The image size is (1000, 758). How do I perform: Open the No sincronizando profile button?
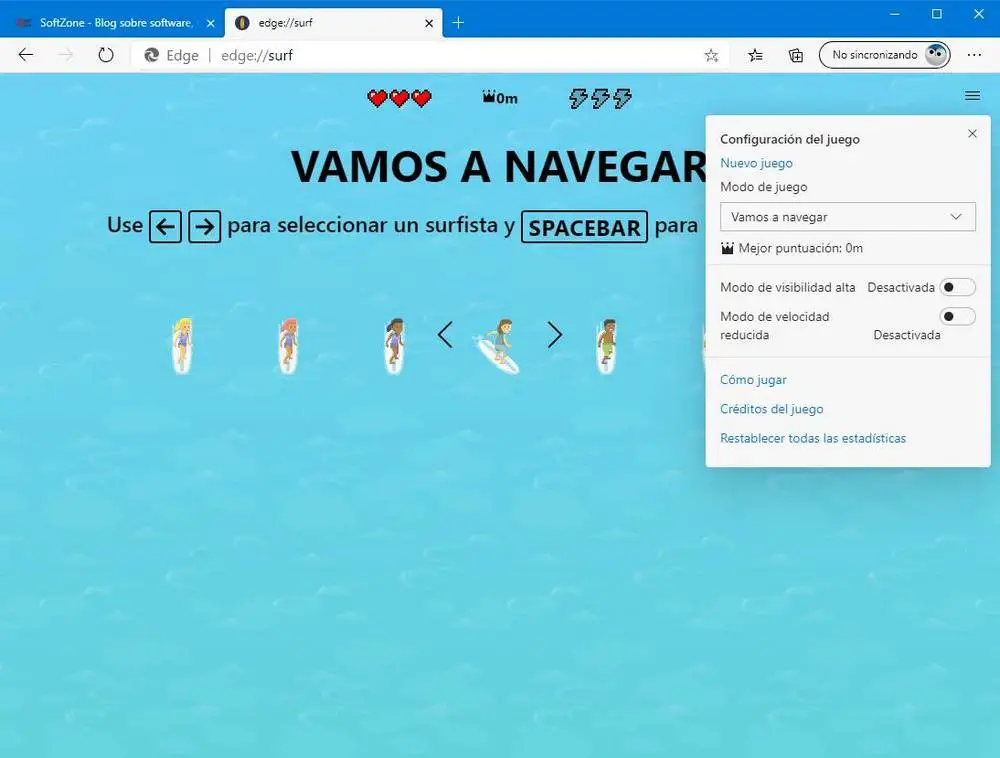point(884,55)
